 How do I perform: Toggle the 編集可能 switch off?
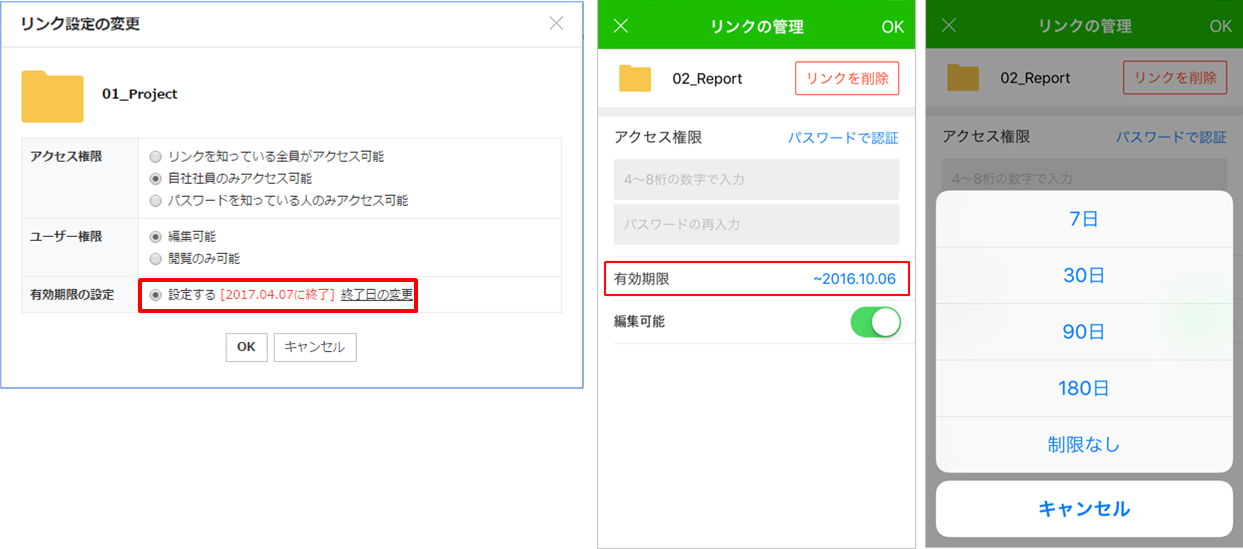coord(875,322)
